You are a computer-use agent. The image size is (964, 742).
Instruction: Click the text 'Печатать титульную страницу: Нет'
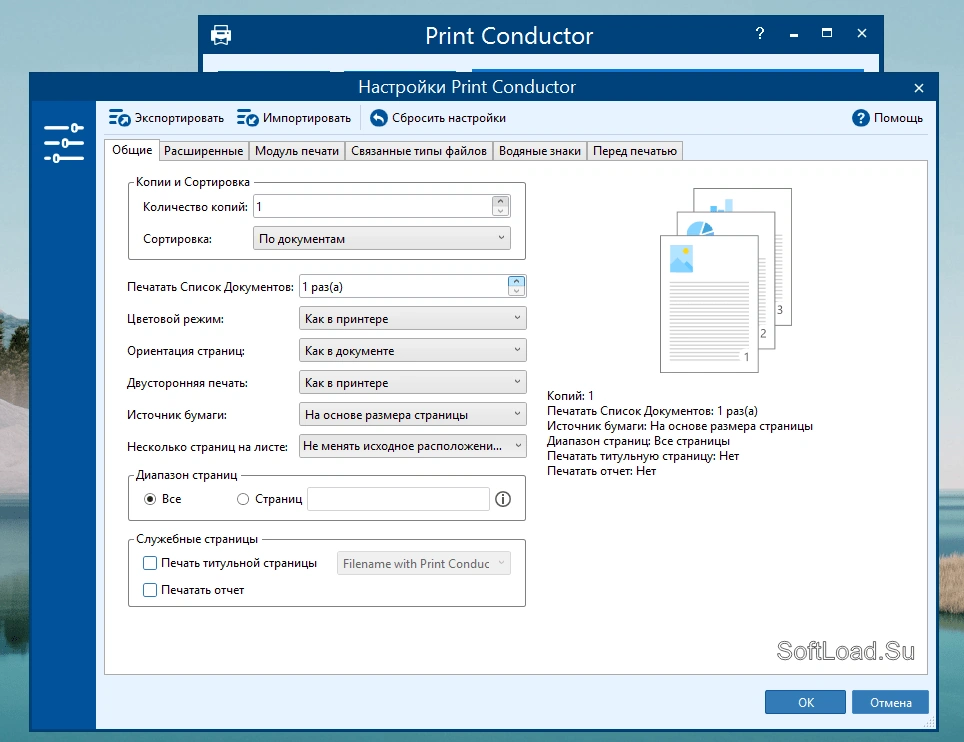tap(643, 456)
